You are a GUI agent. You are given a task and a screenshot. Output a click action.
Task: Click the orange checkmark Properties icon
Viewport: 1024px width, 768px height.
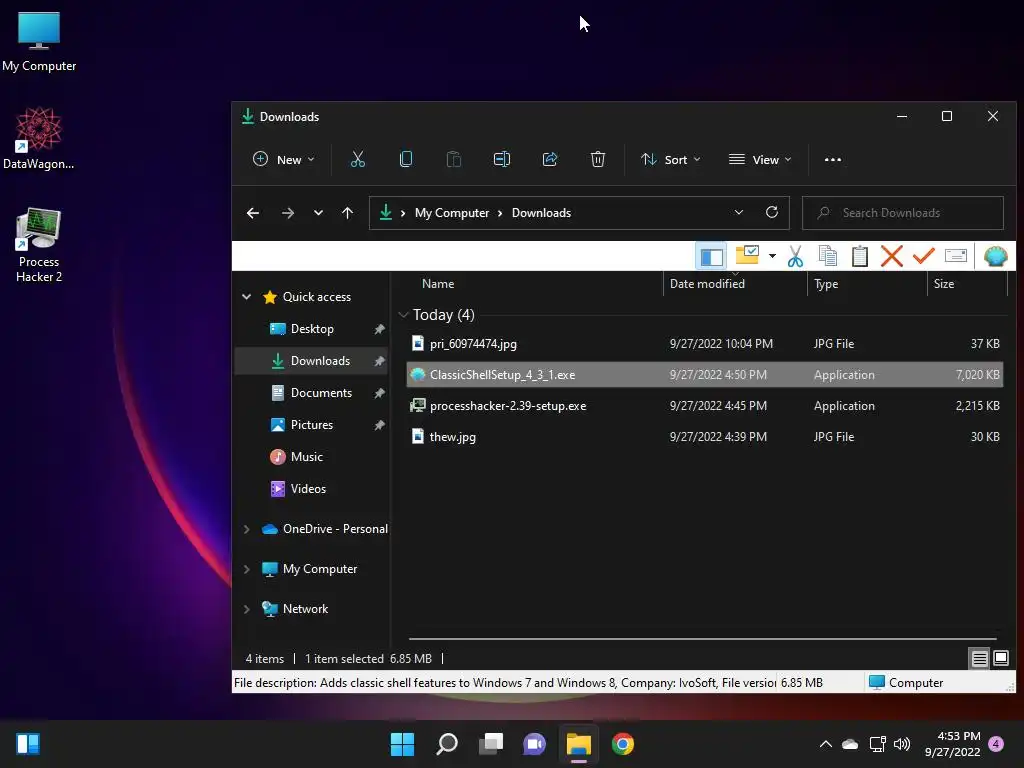pyautogui.click(x=923, y=255)
